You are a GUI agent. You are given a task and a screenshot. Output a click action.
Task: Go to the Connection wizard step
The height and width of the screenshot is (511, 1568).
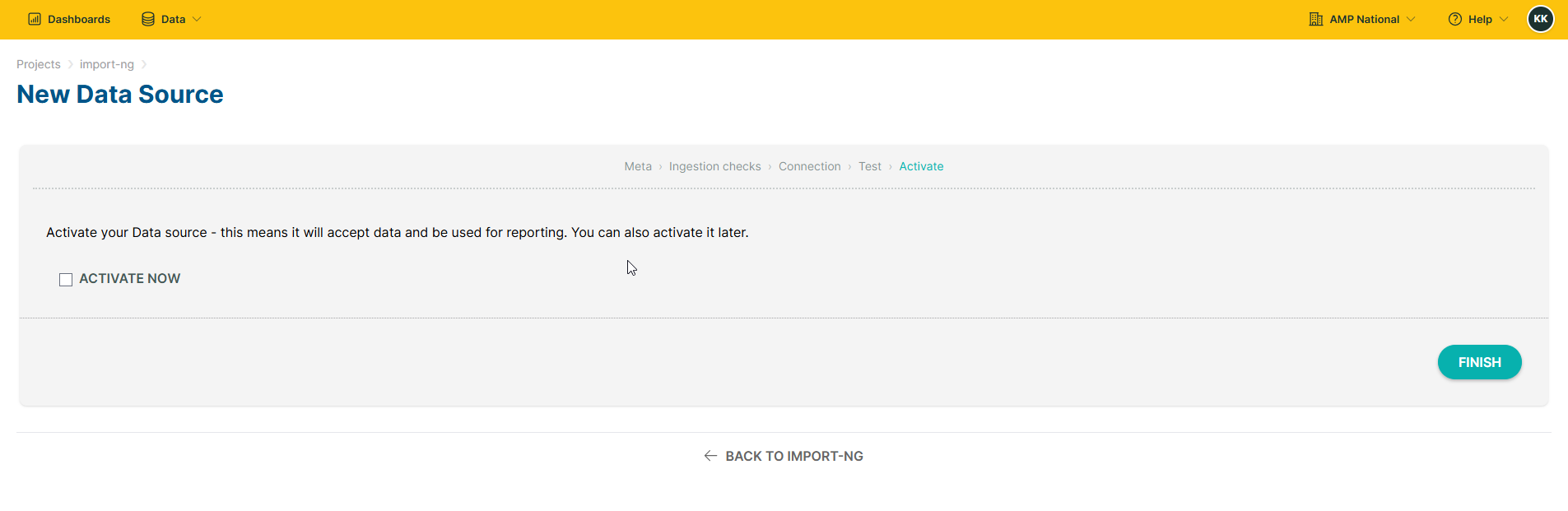tap(810, 166)
